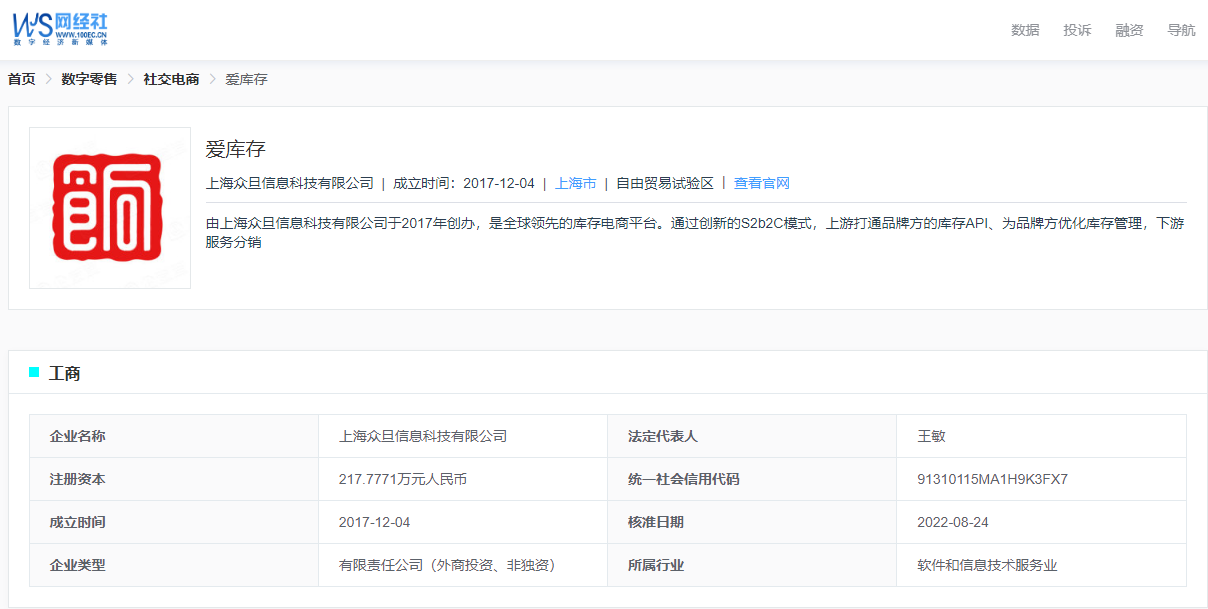Select 爱库存 breadcrumb text

click(x=246, y=79)
